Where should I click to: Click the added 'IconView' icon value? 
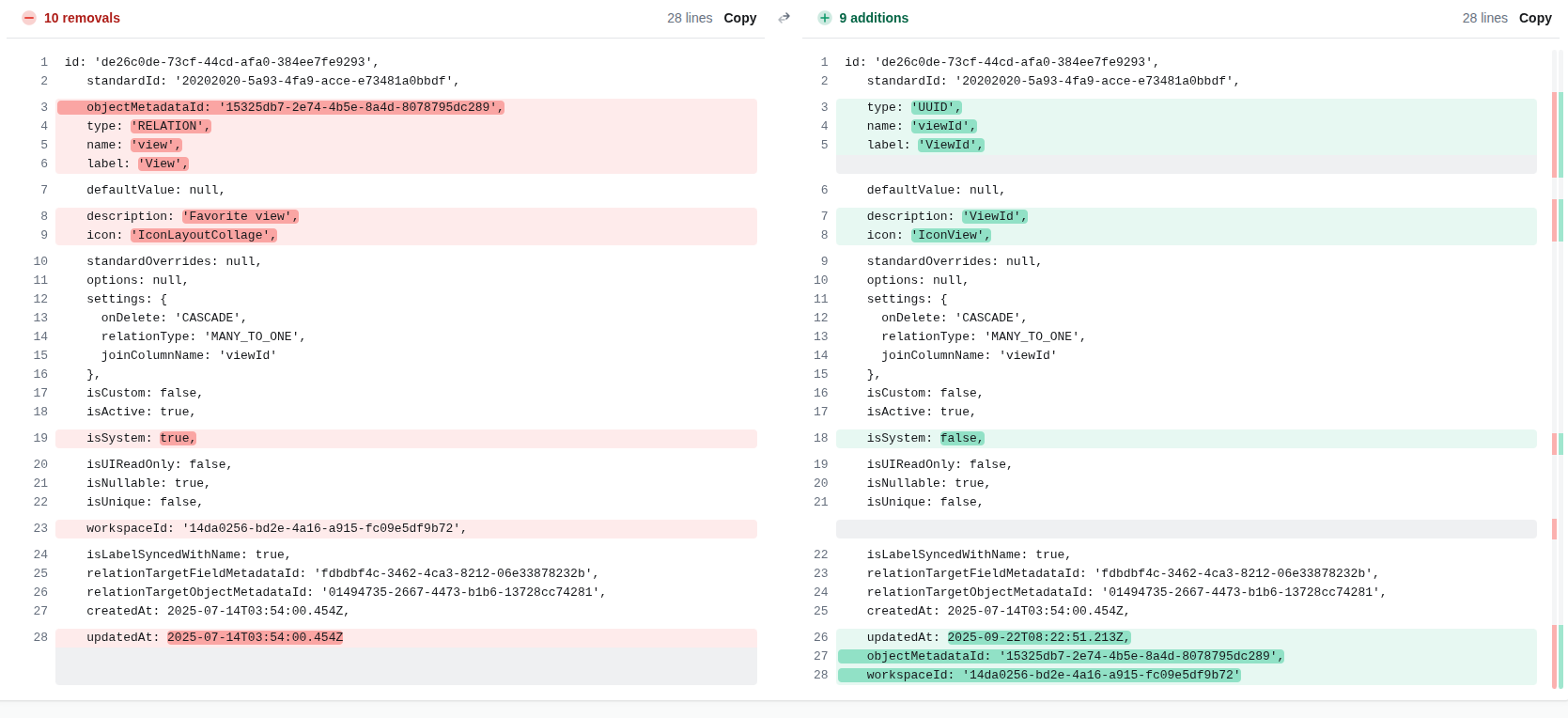coord(951,235)
